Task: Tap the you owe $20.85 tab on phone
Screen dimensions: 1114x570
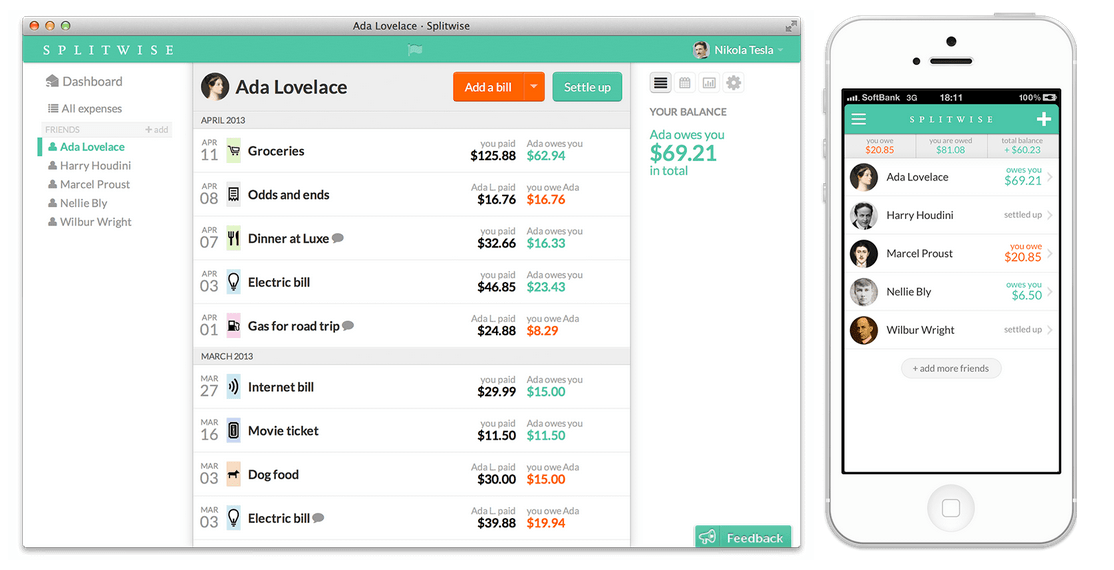Action: point(880,146)
